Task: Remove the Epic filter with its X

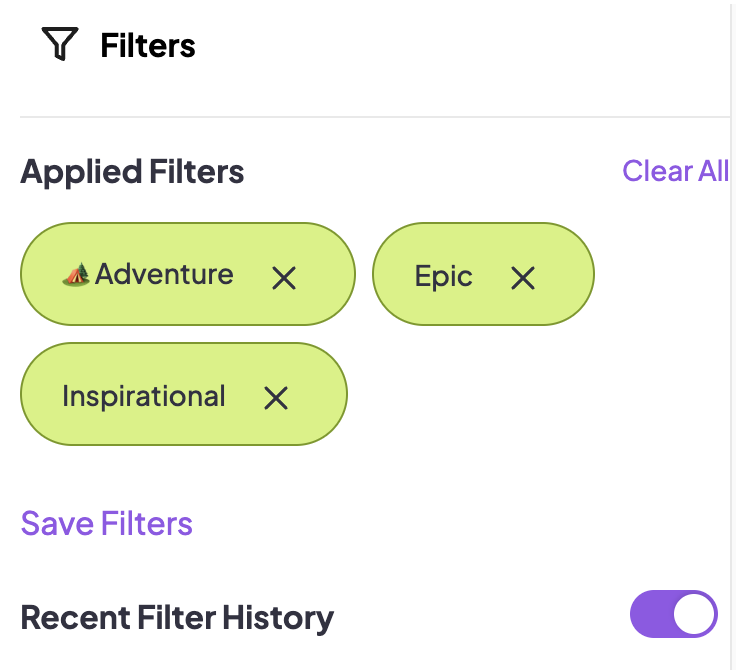Action: coord(523,278)
